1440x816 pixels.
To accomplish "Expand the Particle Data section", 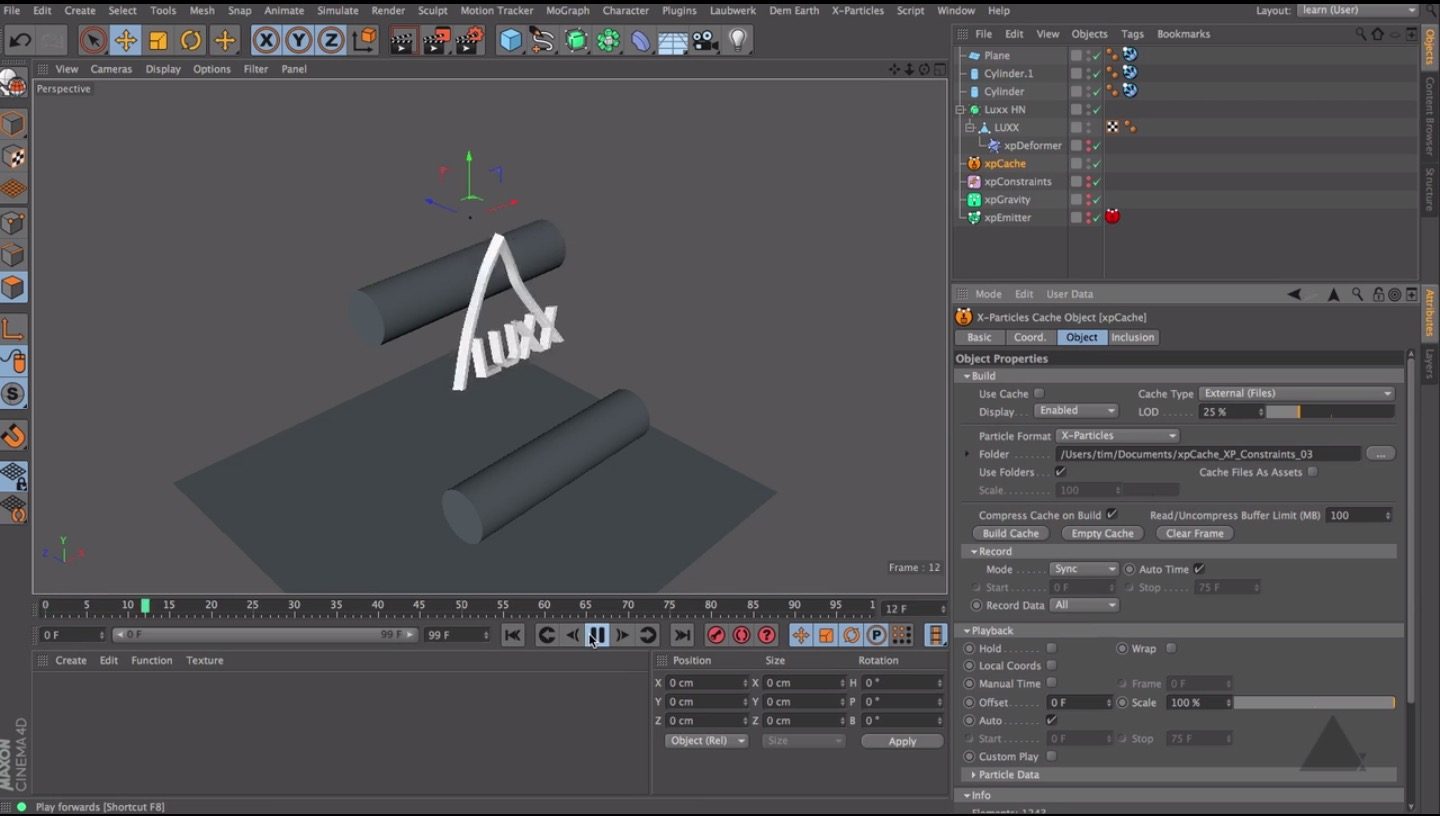I will (x=974, y=775).
